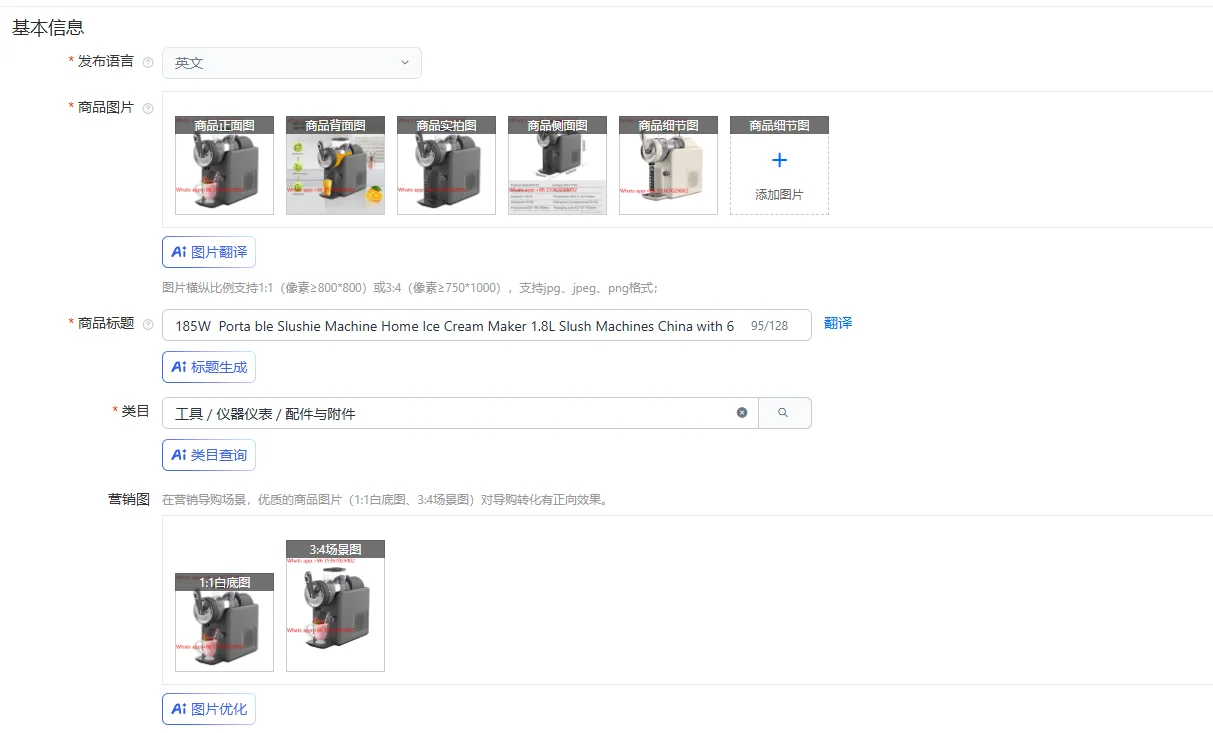Viewport: 1213px width, 733px height.
Task: Click the AI 标题生成 button
Action: pyautogui.click(x=209, y=367)
